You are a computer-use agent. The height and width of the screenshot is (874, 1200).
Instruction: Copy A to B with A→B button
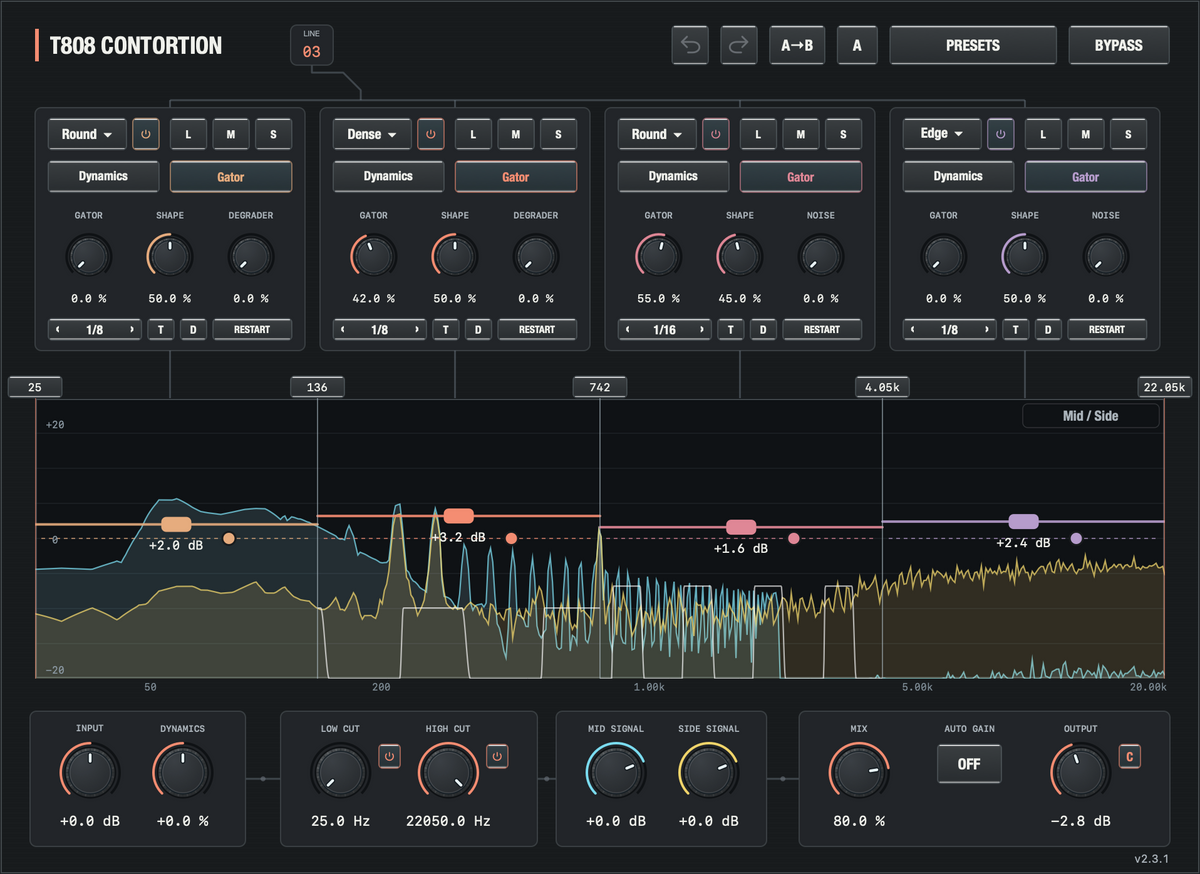(x=797, y=45)
